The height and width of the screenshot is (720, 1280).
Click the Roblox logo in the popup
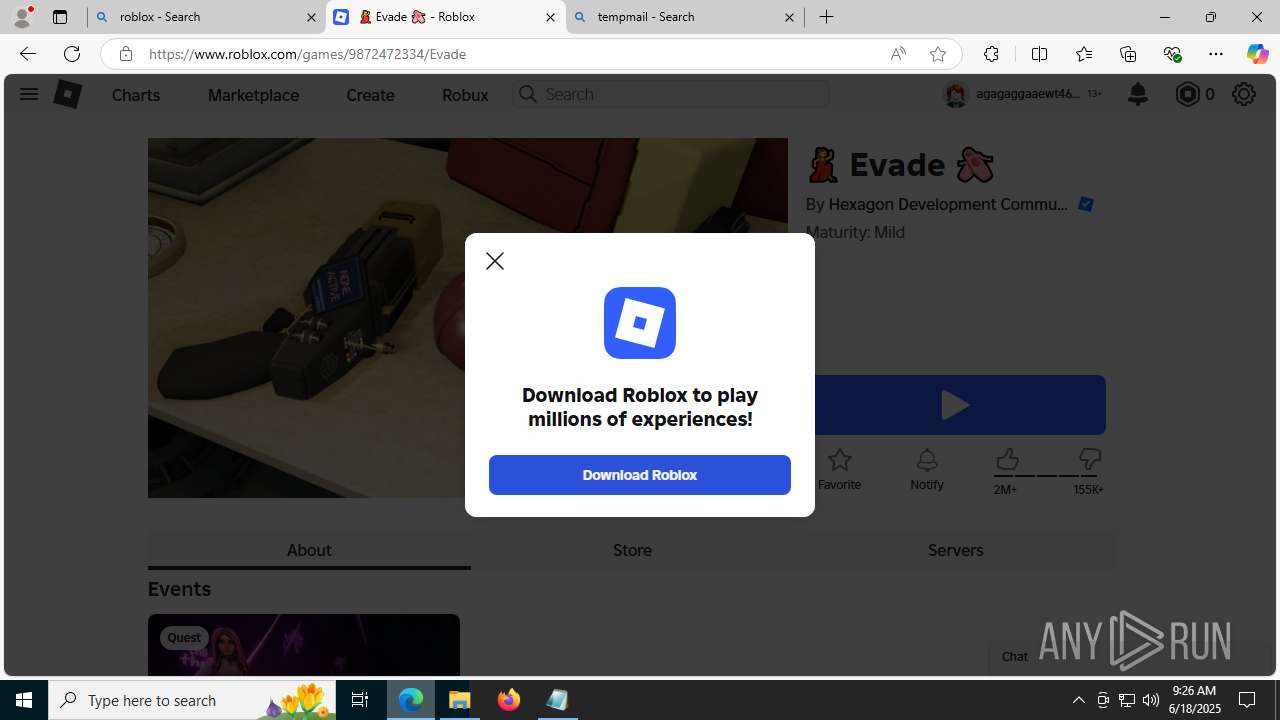click(640, 323)
